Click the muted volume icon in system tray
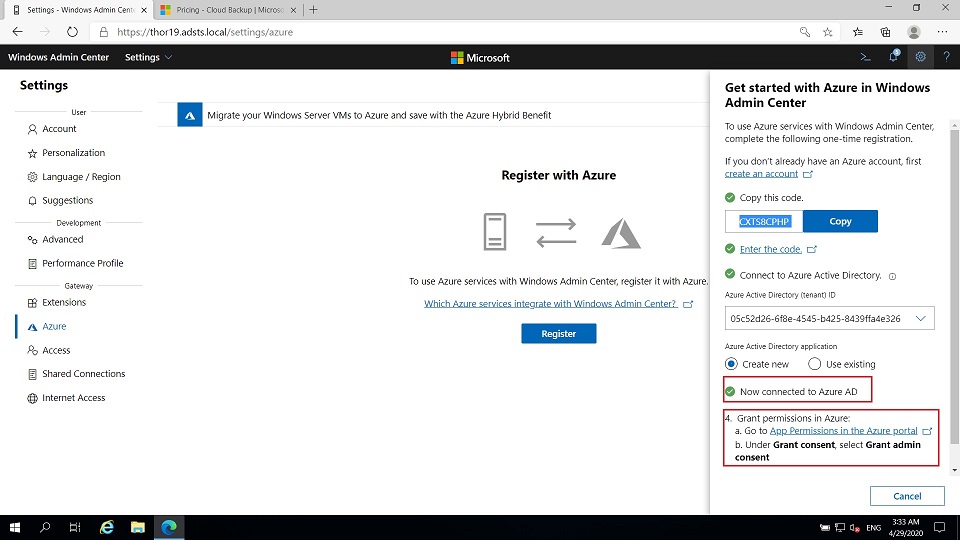Image resolution: width=960 pixels, height=540 pixels. click(855, 528)
